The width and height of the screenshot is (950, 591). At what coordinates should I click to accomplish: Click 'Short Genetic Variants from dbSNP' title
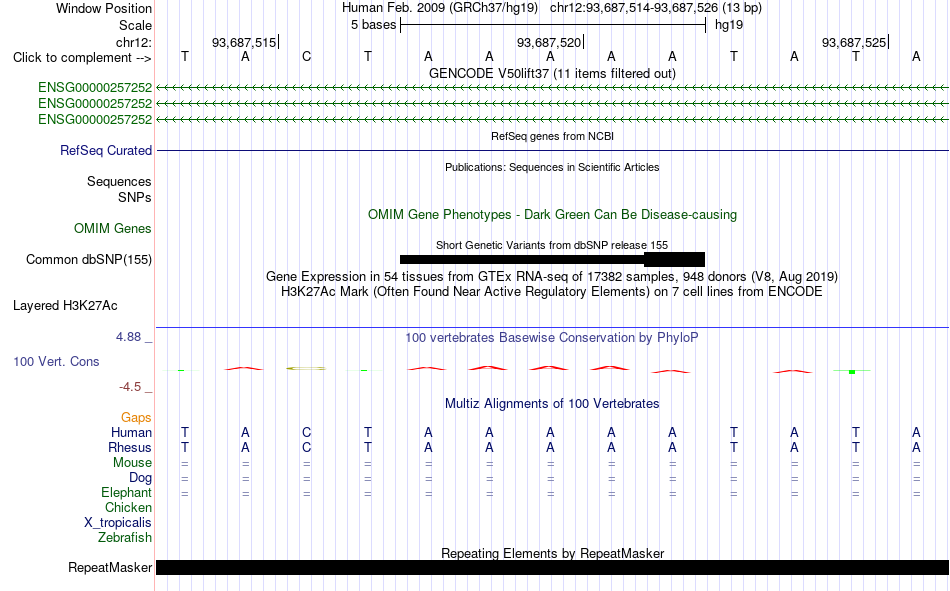click(x=552, y=245)
